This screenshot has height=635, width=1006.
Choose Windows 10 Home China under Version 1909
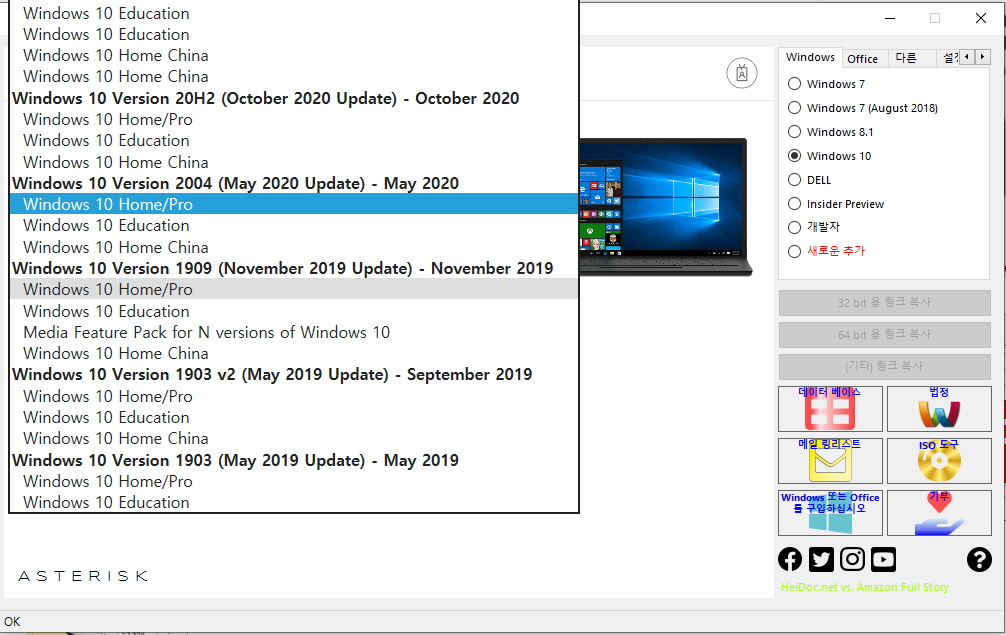(294, 353)
